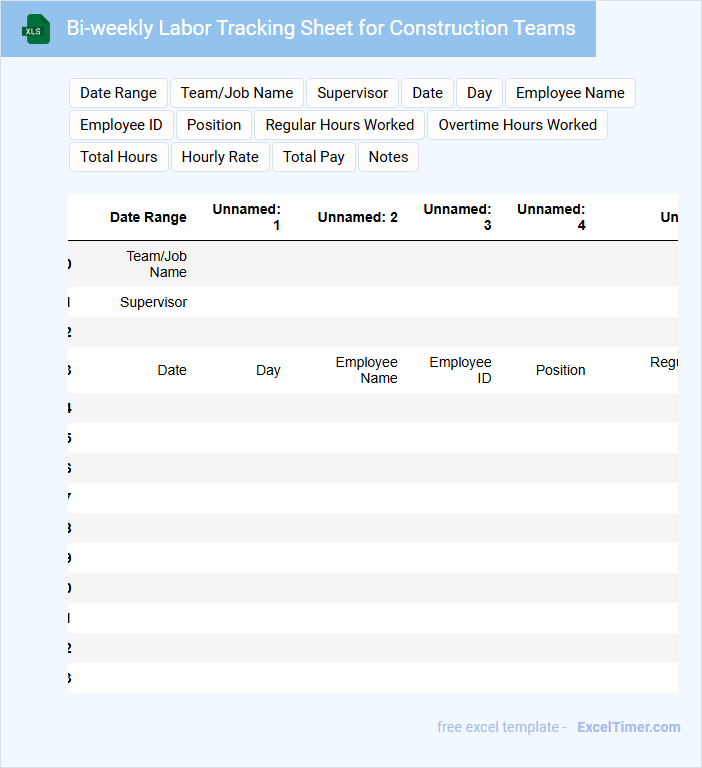702x768 pixels.
Task: Select the Team/Job Name tag
Action: 237,93
